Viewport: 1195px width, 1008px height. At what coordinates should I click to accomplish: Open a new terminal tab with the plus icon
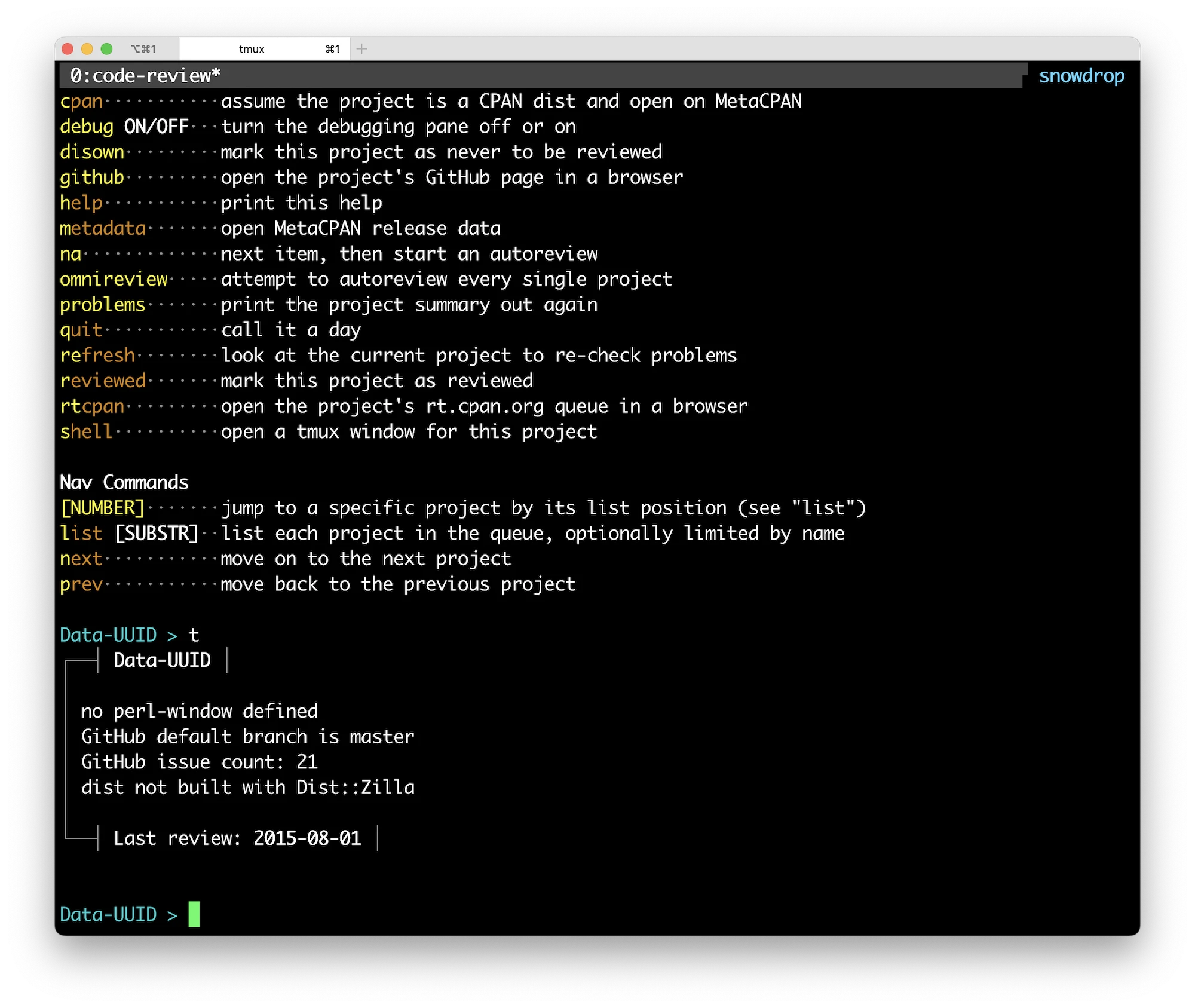point(361,49)
